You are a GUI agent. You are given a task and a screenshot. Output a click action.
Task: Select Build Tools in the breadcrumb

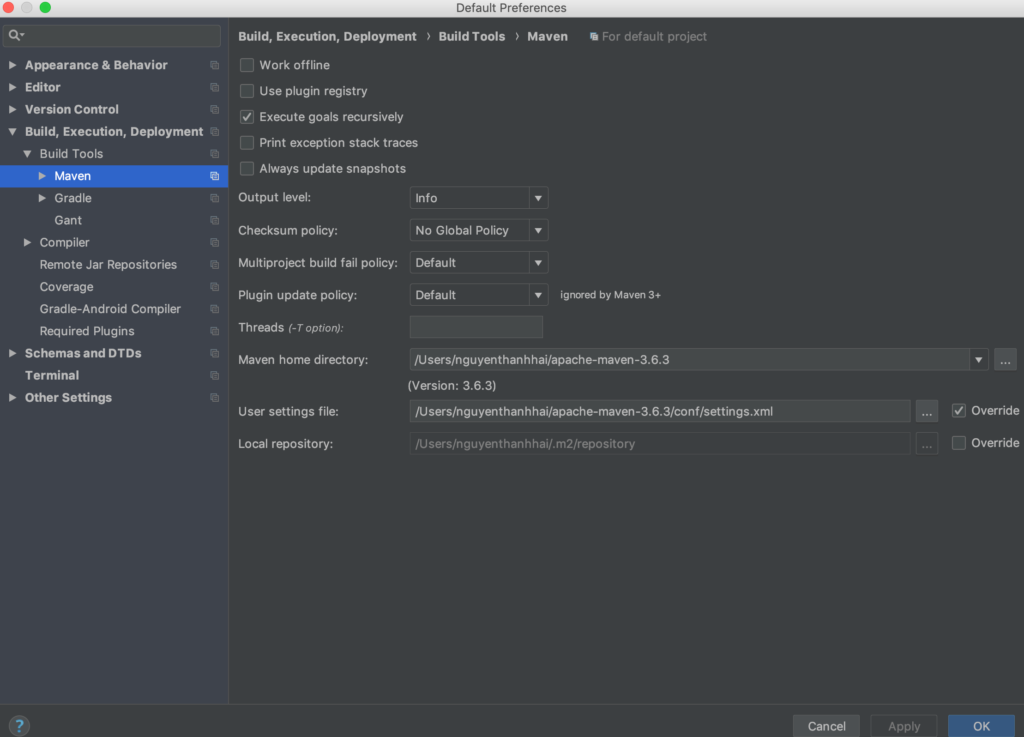[470, 36]
